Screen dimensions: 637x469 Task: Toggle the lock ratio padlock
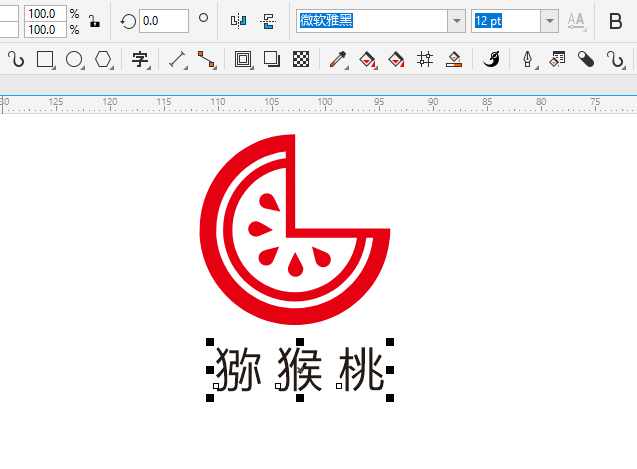click(x=94, y=21)
